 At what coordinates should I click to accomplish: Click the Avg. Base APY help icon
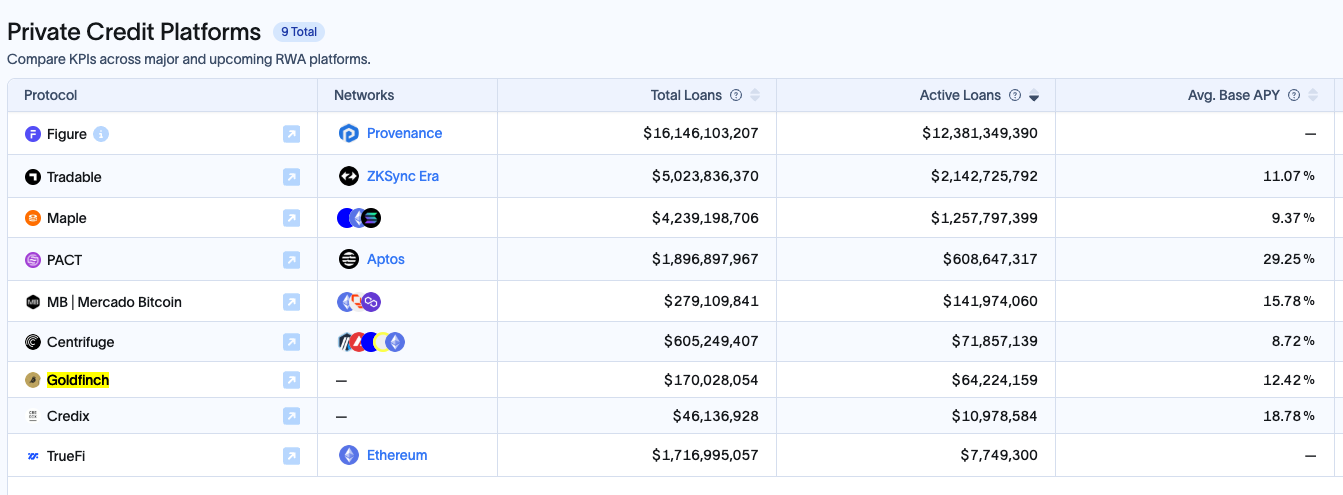click(1294, 96)
